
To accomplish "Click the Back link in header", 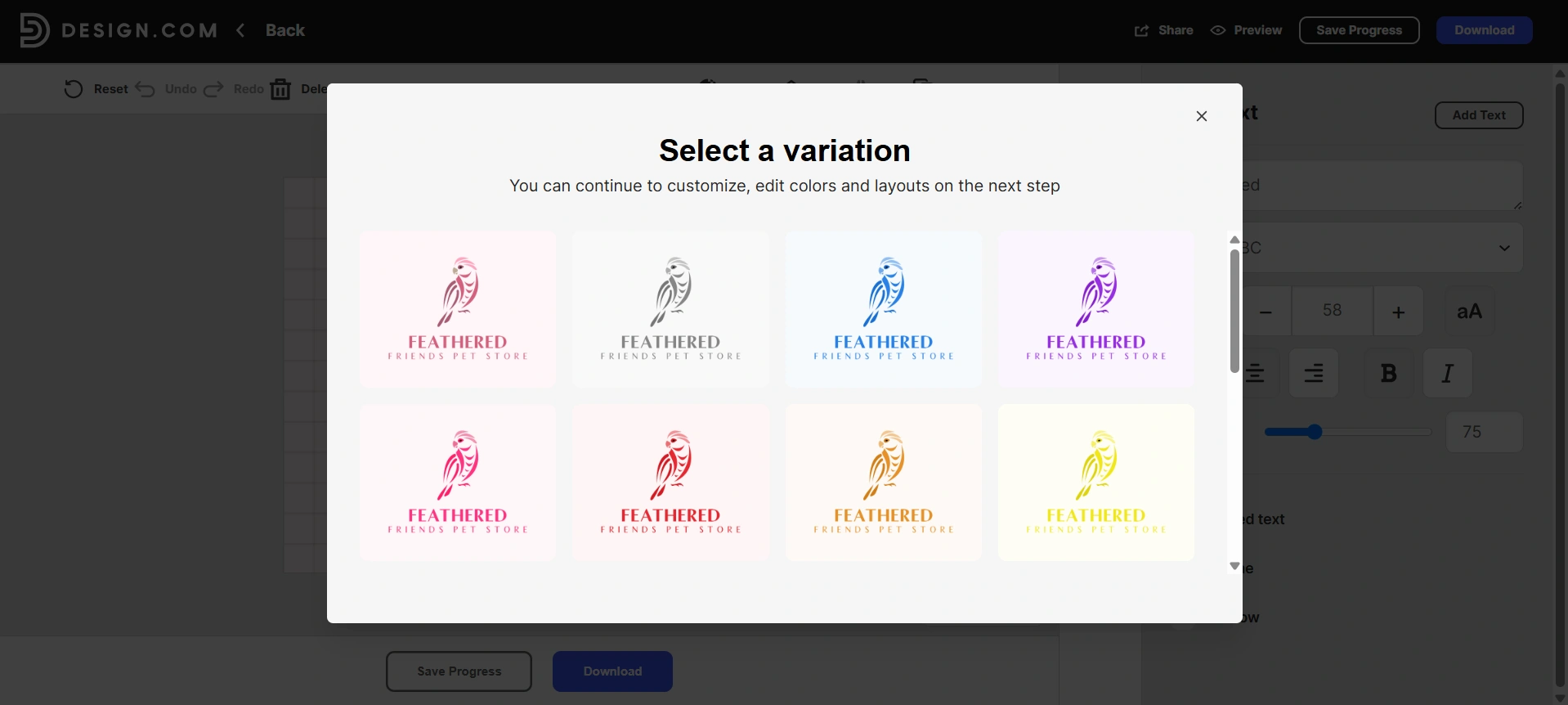I will 285,30.
